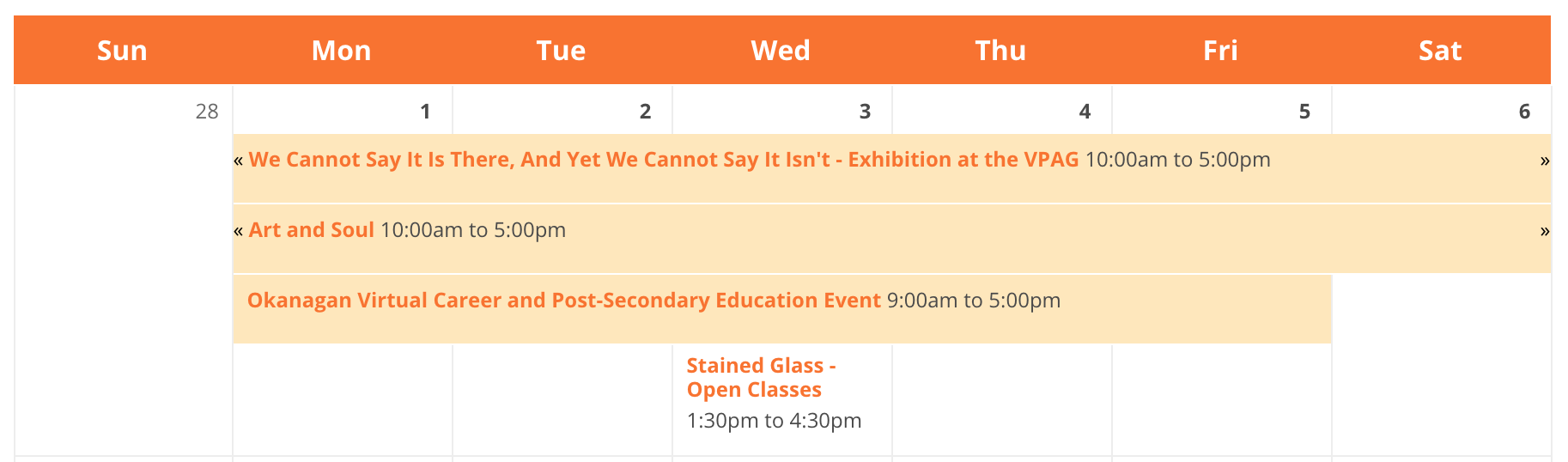Select day number 3
1568x462 pixels.
click(865, 112)
